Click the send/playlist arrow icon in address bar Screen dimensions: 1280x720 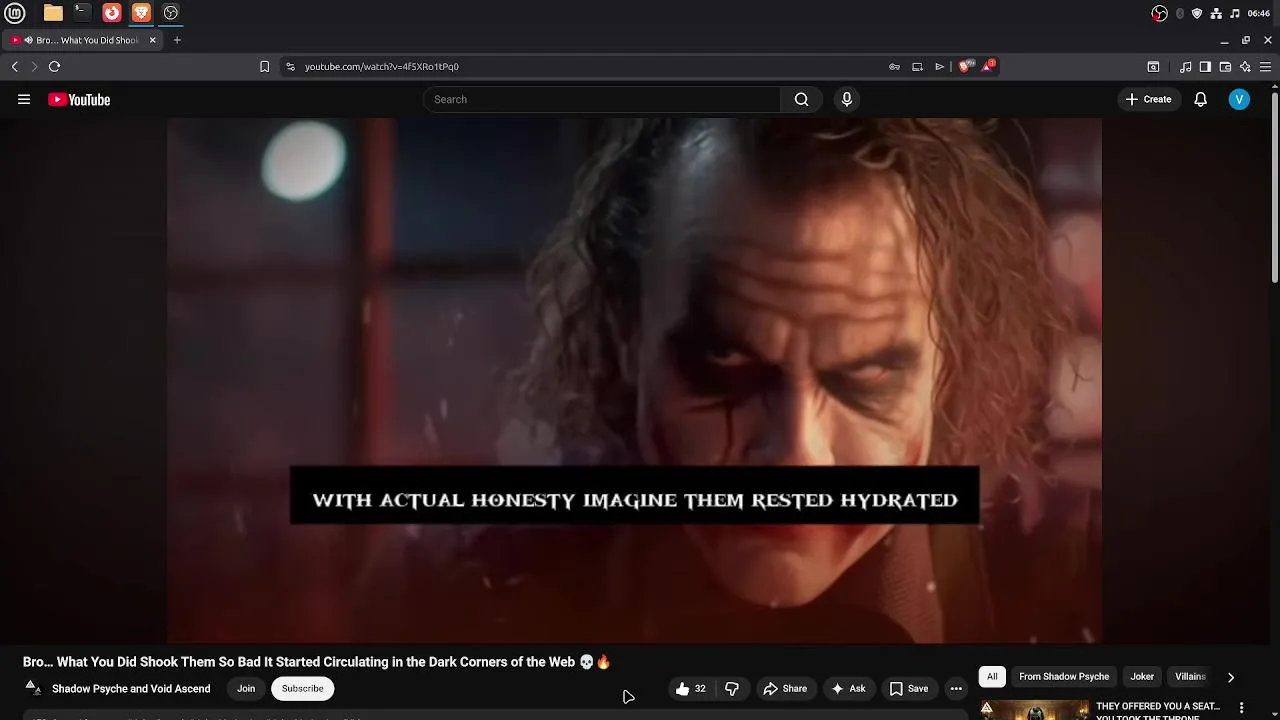(939, 66)
